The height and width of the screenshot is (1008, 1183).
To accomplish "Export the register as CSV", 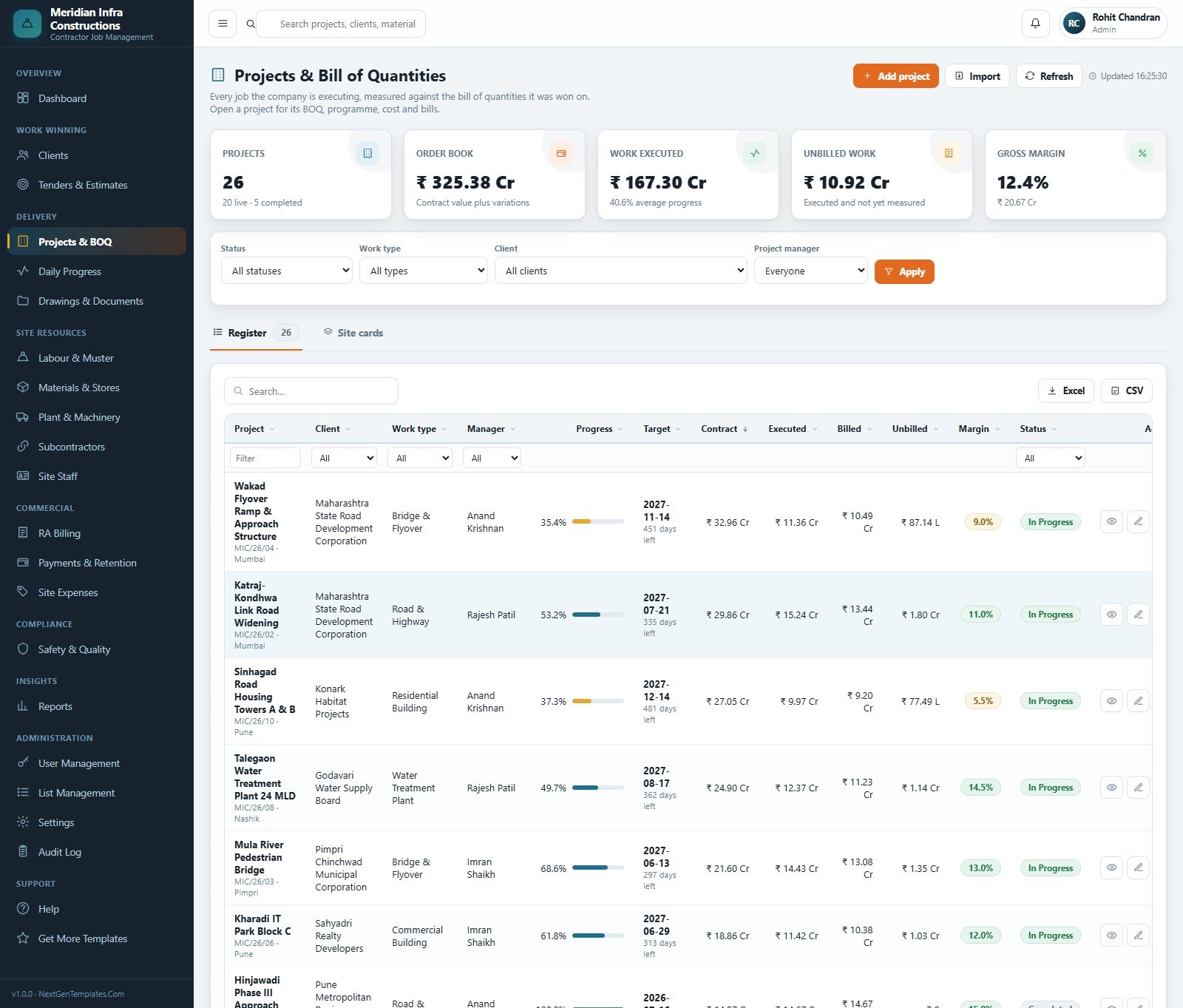I will click(1127, 390).
